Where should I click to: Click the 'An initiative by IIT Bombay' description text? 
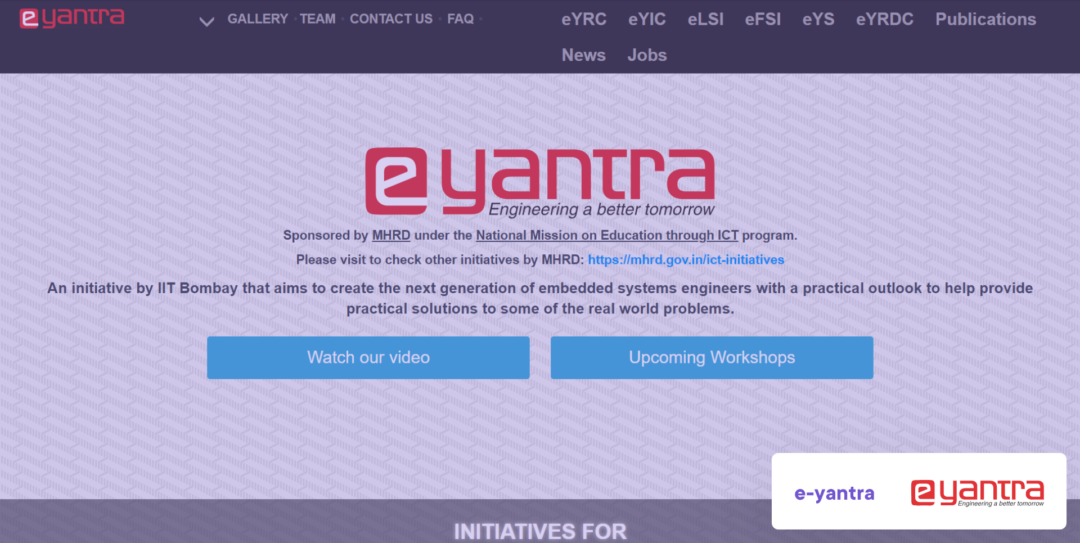[x=540, y=298]
